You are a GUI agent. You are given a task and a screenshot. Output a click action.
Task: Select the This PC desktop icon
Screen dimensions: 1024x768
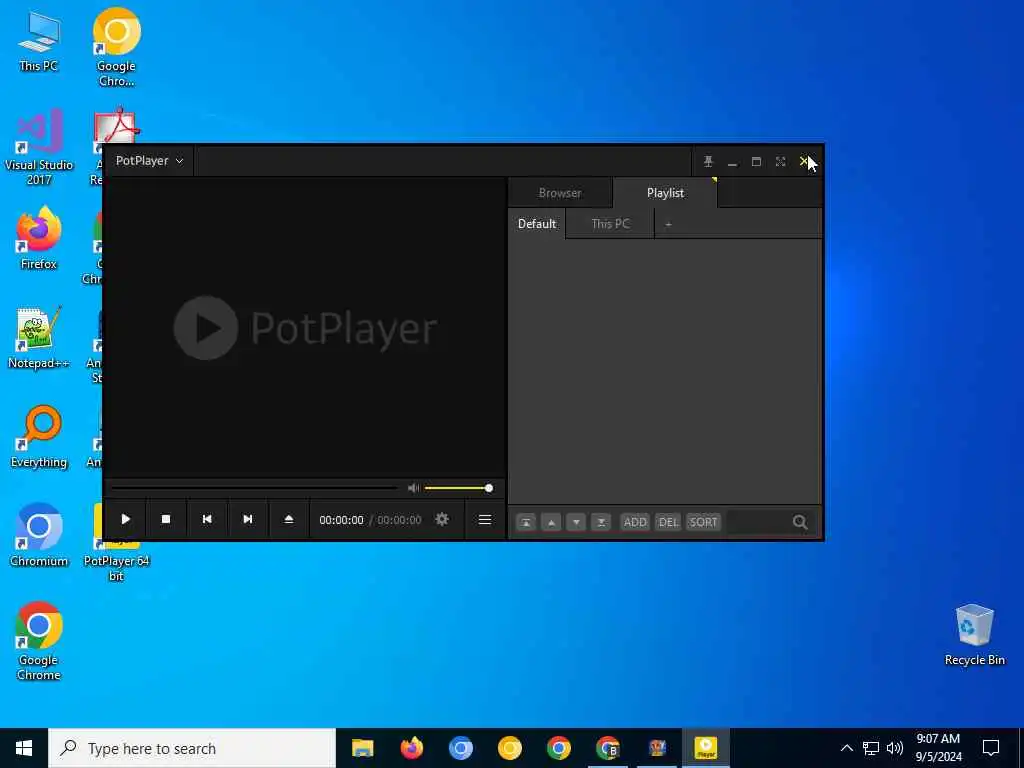[39, 42]
